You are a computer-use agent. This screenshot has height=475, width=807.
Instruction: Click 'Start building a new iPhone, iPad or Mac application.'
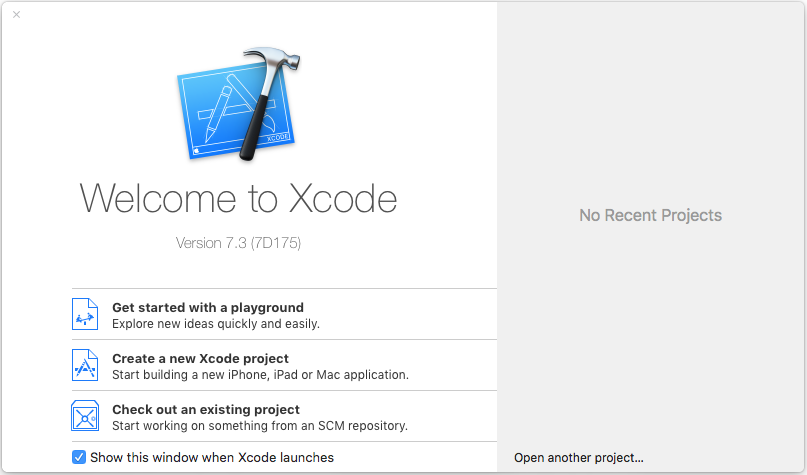260,375
